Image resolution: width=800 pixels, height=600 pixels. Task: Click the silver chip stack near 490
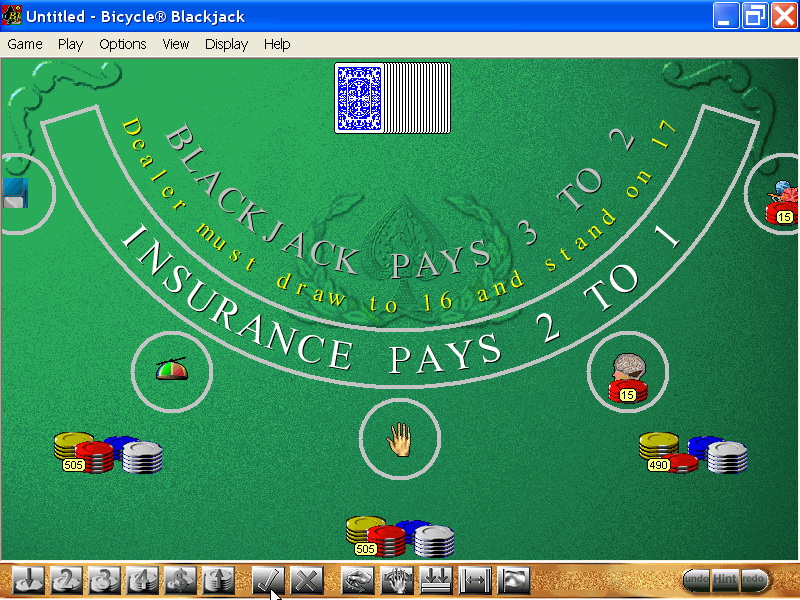coord(728,457)
